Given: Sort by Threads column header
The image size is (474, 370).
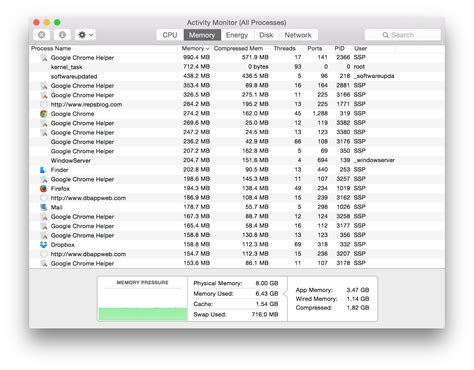Looking at the screenshot, I should click(x=284, y=48).
